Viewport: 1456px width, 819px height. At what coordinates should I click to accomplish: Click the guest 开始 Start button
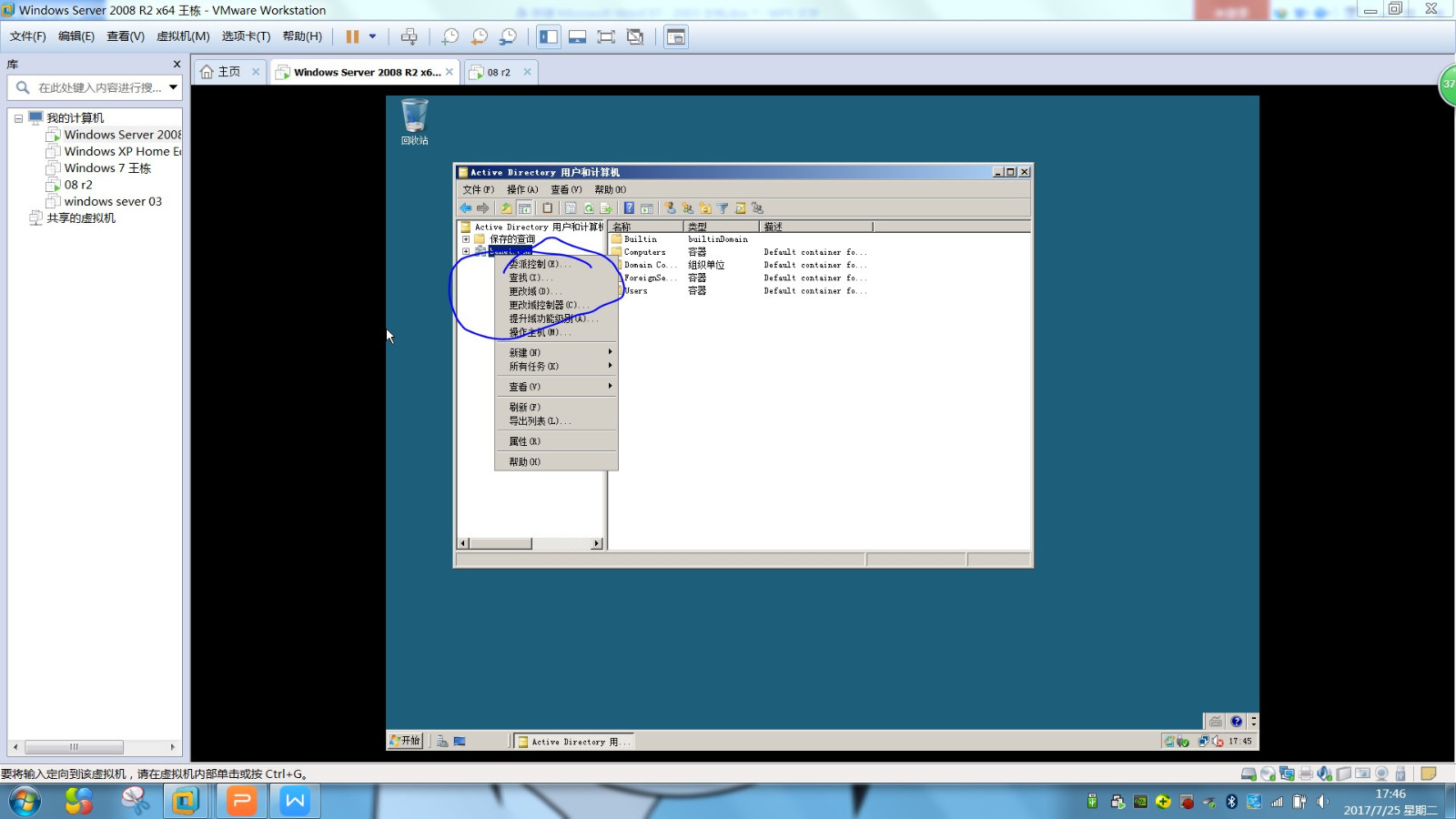tap(405, 741)
